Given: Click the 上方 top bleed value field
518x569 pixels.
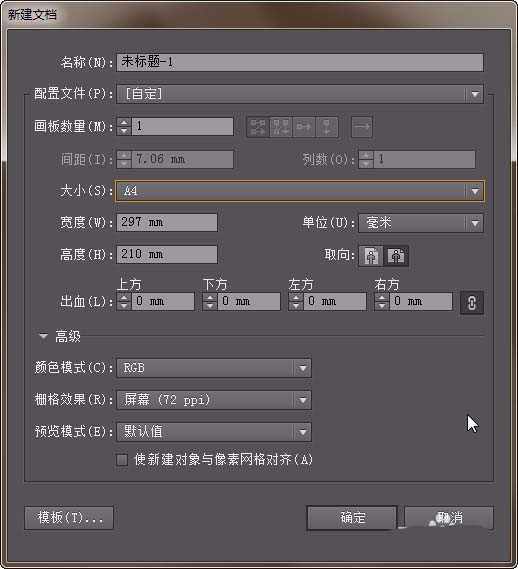Looking at the screenshot, I should pyautogui.click(x=163, y=302).
